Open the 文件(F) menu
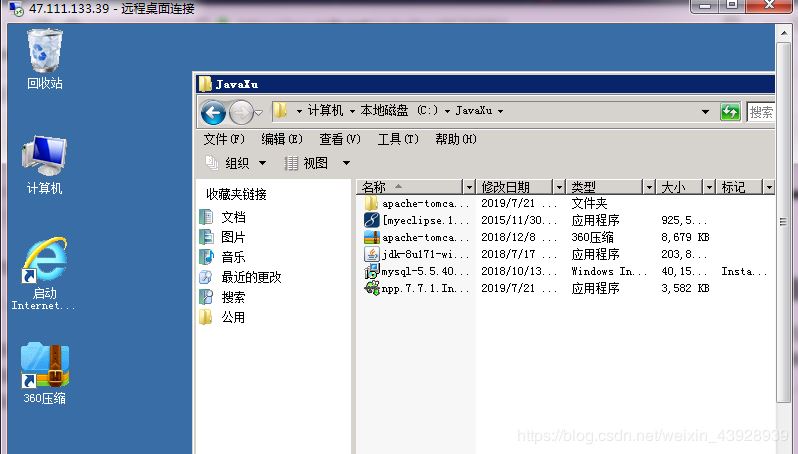798x454 pixels. tap(224, 139)
